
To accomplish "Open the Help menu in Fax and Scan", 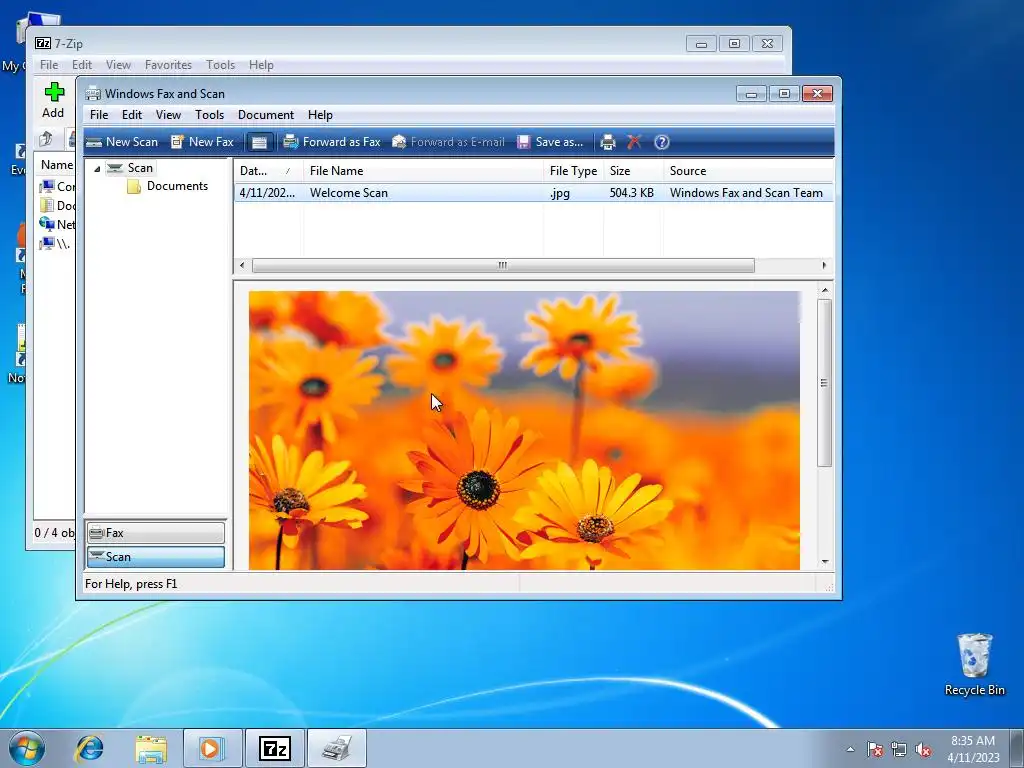I will coord(320,115).
